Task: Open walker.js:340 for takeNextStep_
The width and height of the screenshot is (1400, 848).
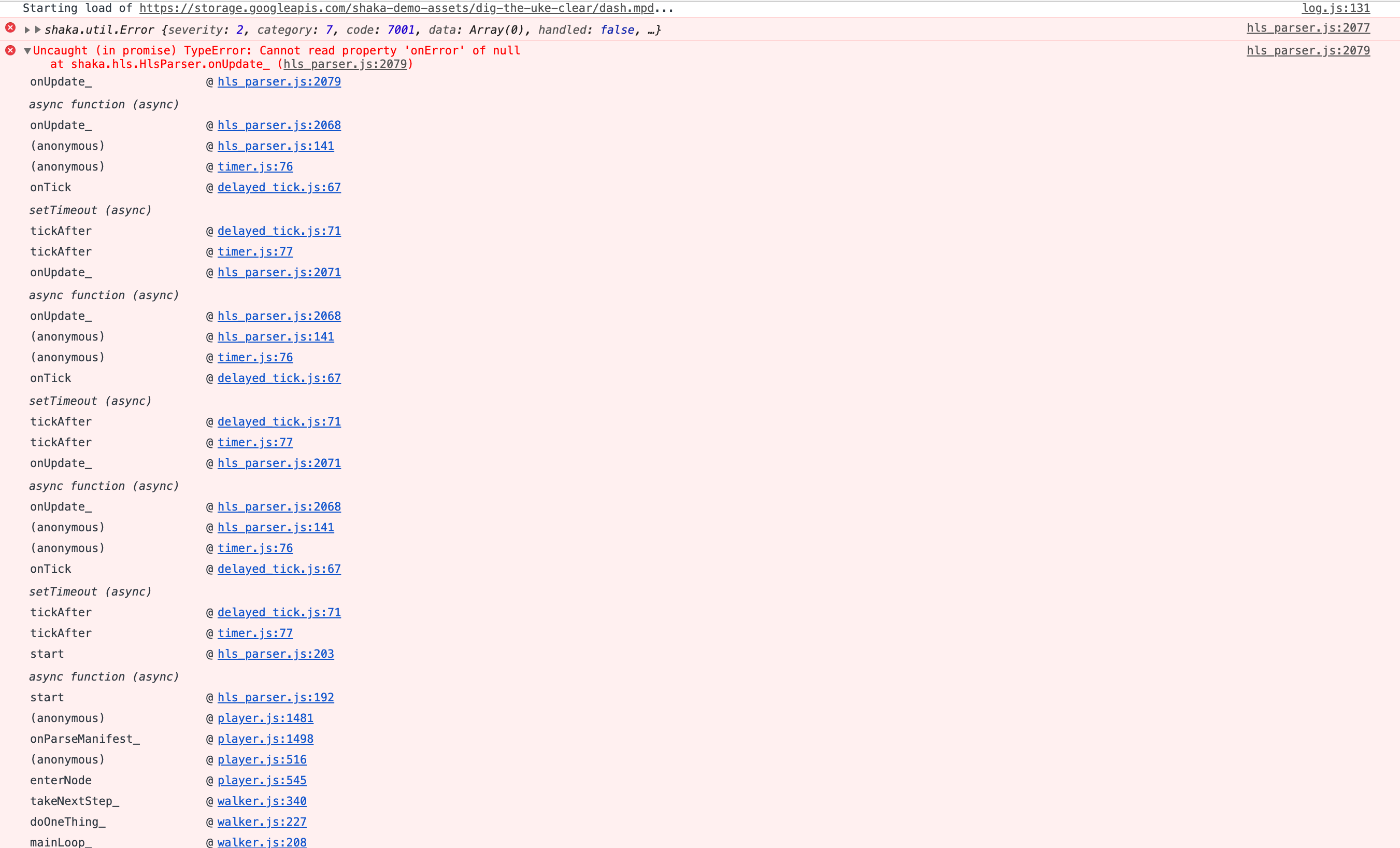Action: click(262, 801)
